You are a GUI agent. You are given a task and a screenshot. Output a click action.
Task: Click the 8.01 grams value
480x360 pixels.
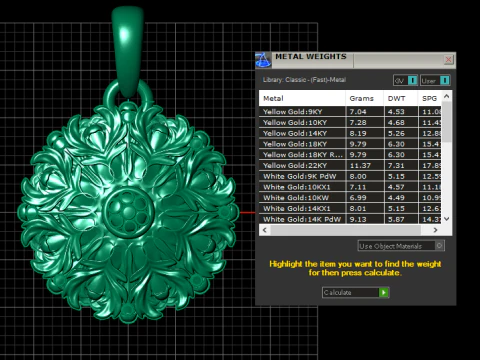pyautogui.click(x=358, y=208)
